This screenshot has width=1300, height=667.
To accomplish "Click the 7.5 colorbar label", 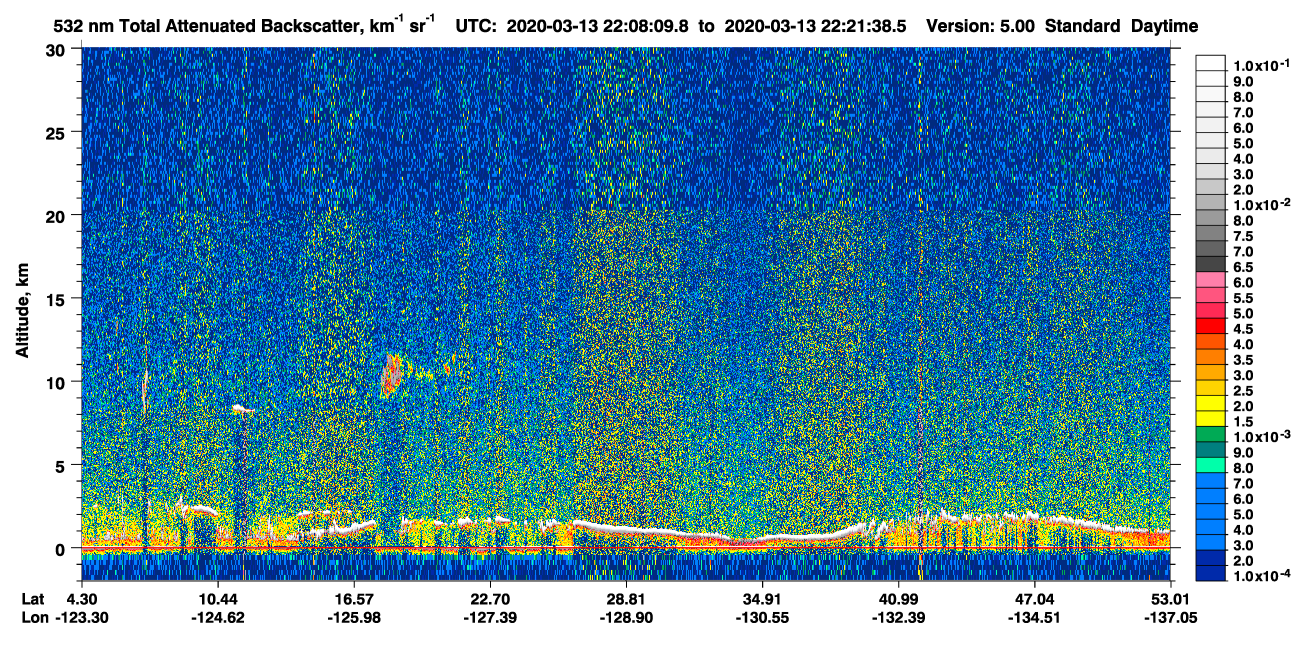I will tap(1243, 236).
